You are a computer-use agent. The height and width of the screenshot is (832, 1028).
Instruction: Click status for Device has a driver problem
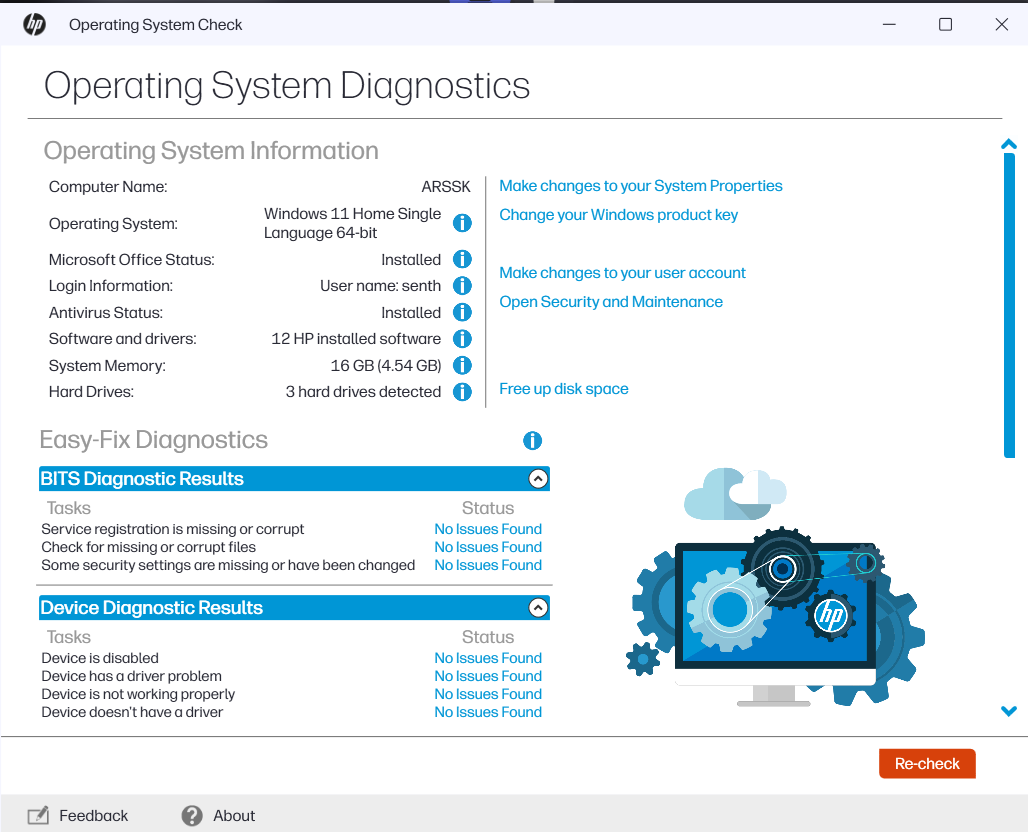pyautogui.click(x=488, y=676)
